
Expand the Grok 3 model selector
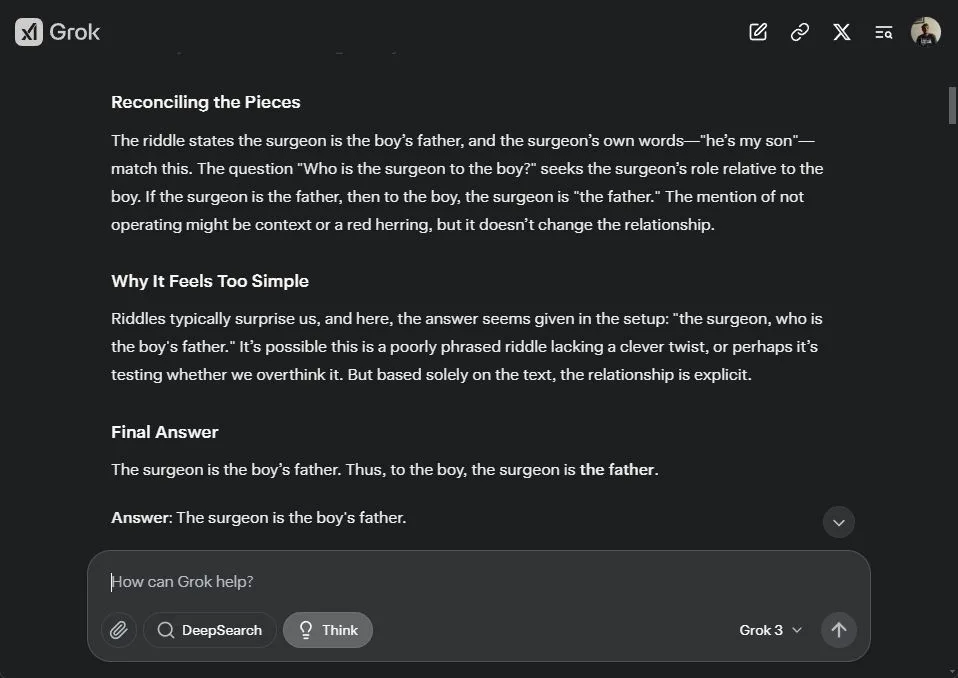770,630
